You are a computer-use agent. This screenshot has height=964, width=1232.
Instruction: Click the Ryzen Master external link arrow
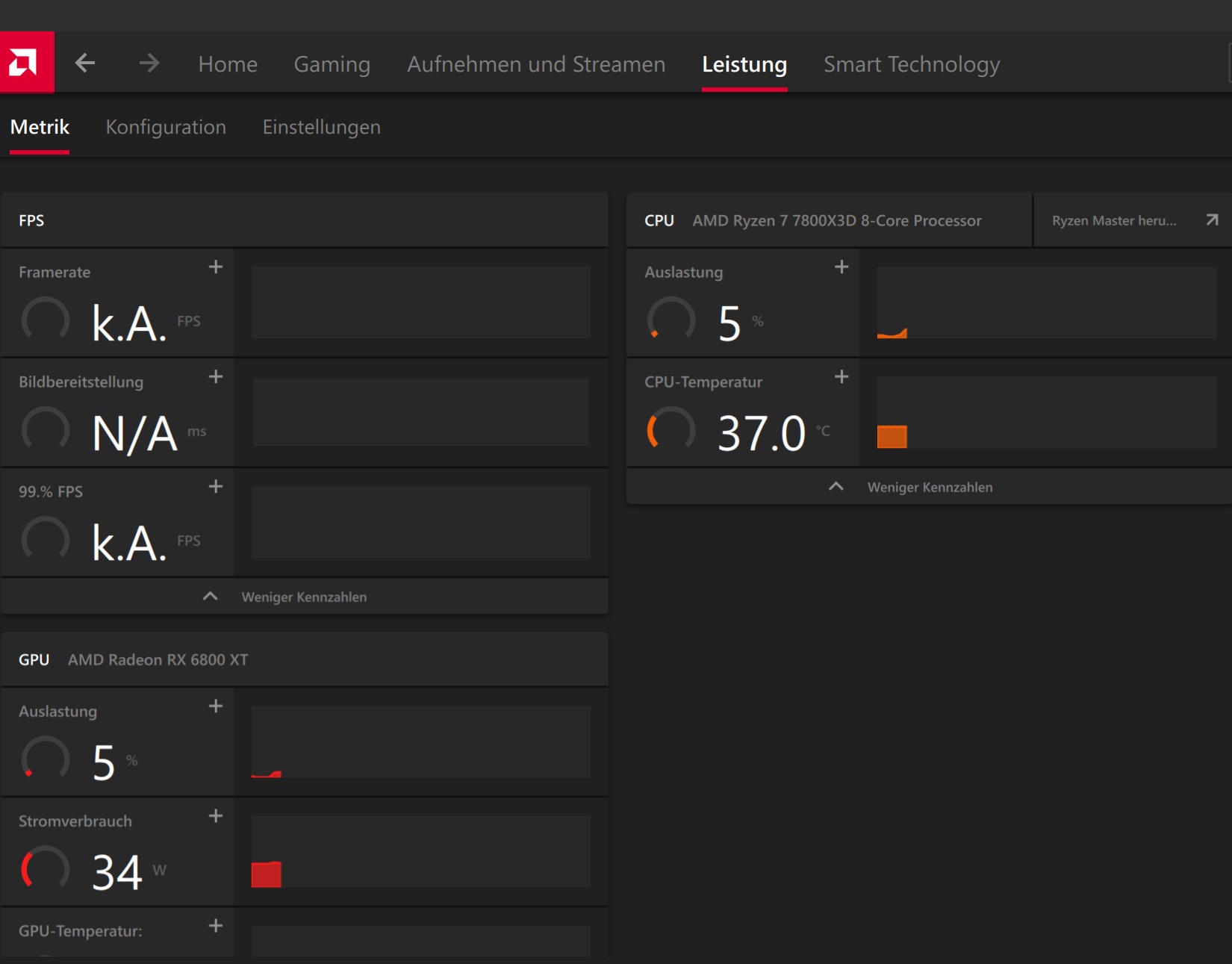[1212, 220]
